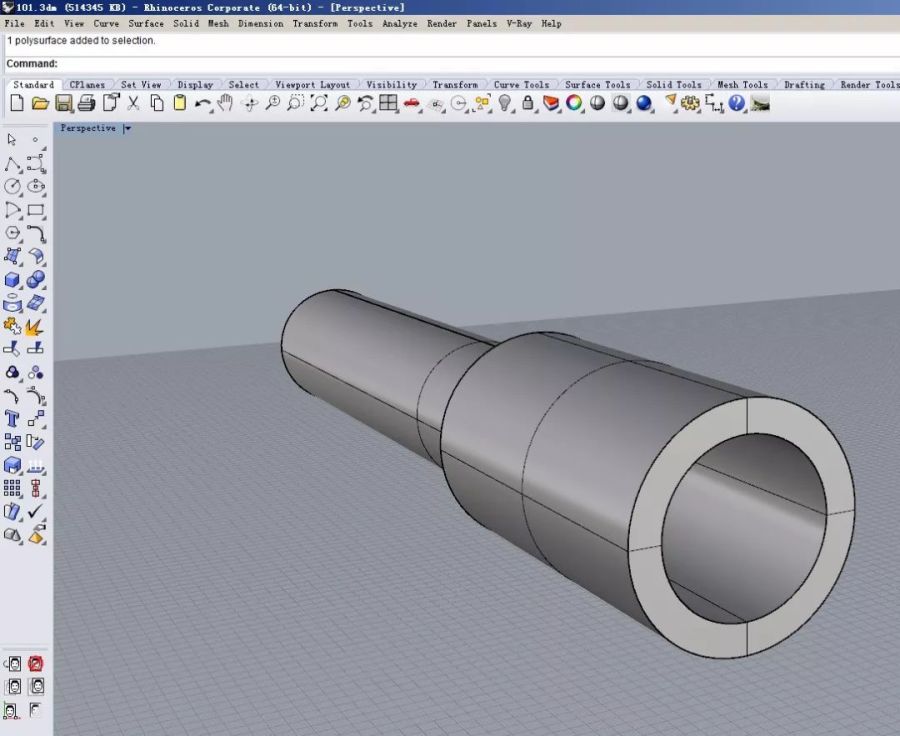Open the Perspective viewport dropdown arrow
Image resolution: width=900 pixels, height=736 pixels.
(127, 128)
